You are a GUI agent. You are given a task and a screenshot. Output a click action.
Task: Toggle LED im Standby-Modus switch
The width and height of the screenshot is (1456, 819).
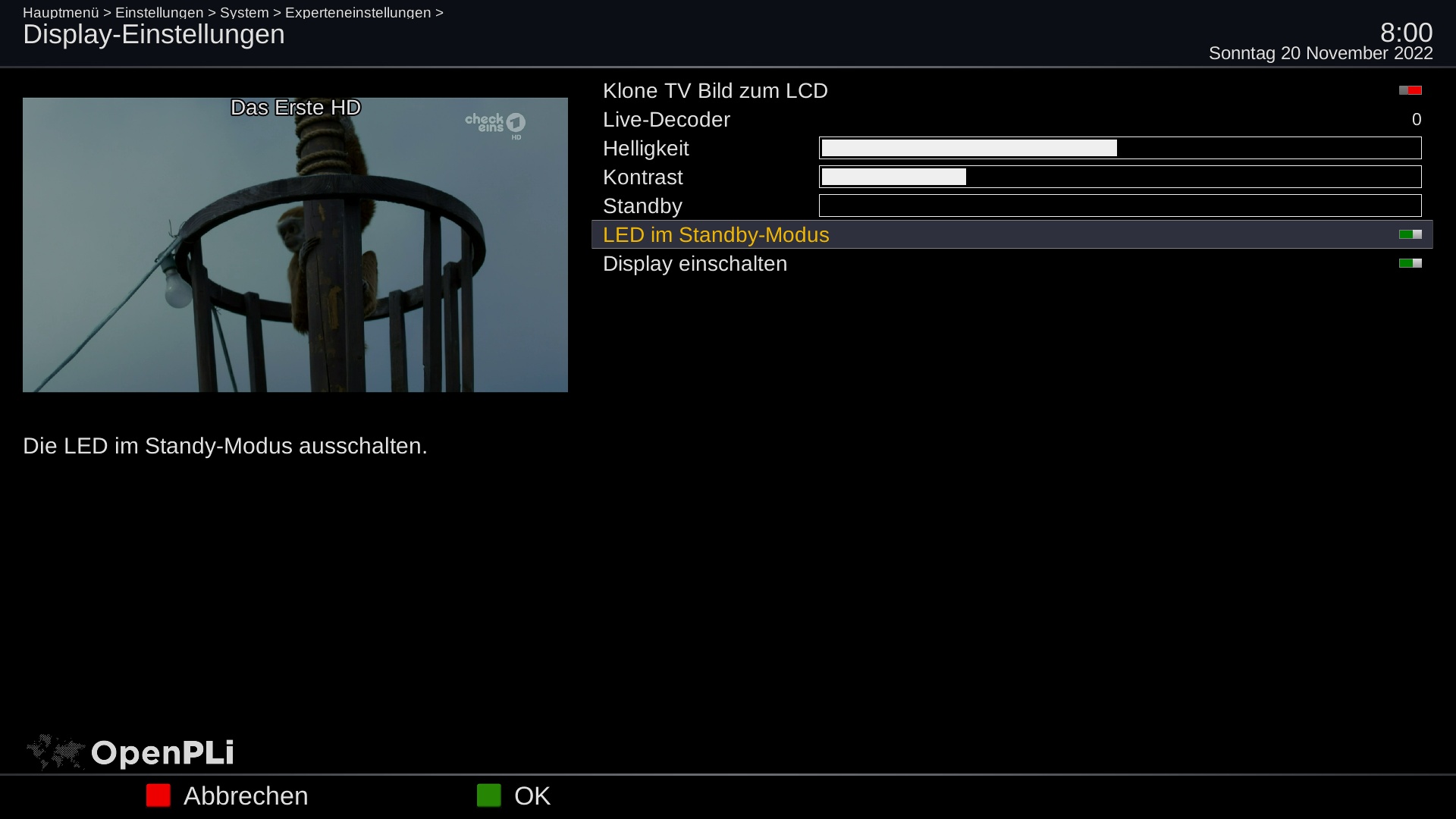coord(1410,234)
